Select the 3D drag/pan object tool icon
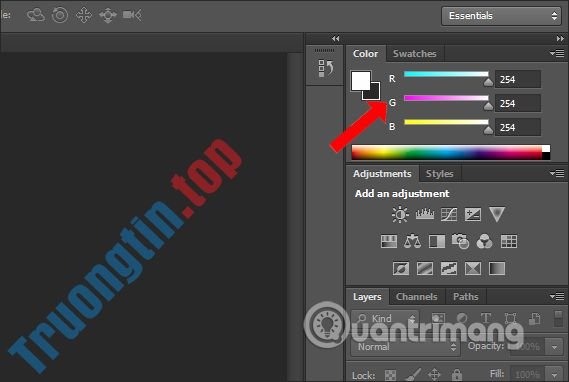 tap(84, 16)
